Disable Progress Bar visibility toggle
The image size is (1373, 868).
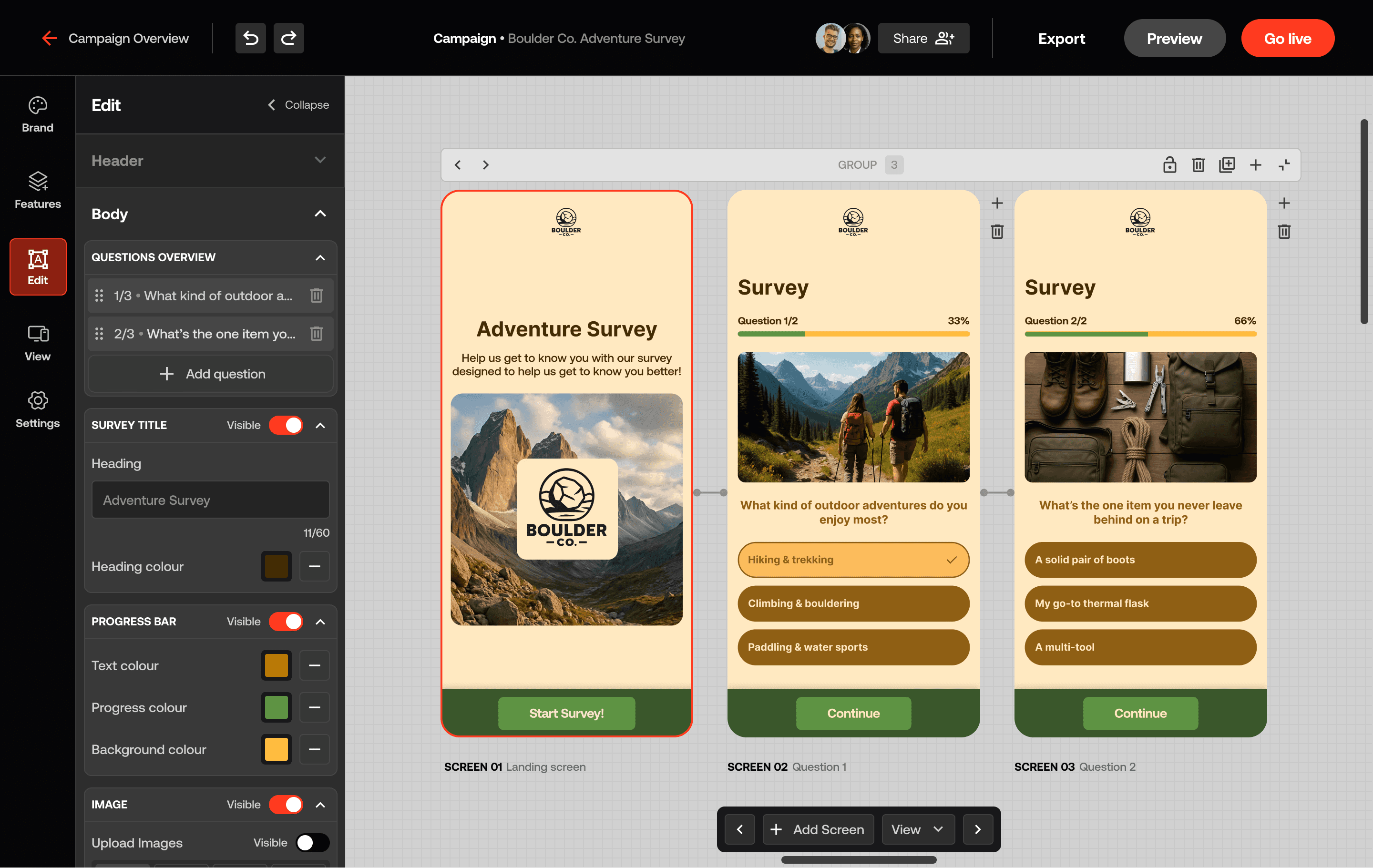coord(286,621)
